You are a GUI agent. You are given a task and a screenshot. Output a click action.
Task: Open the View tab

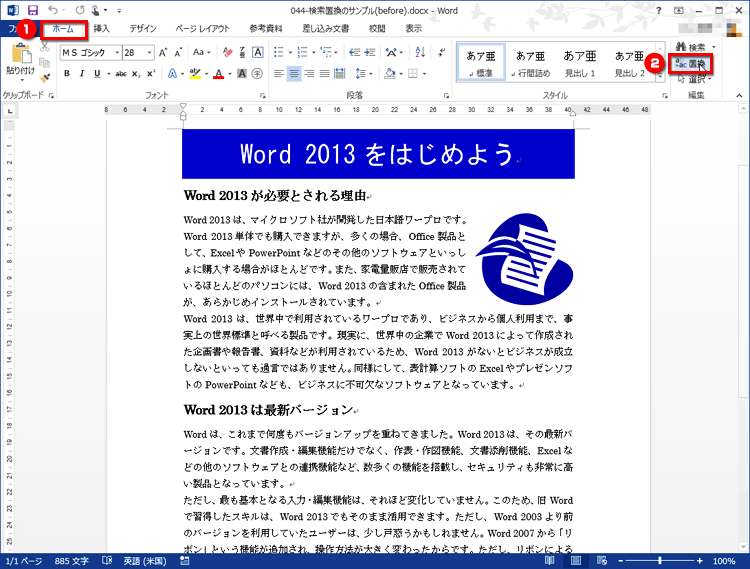click(414, 29)
